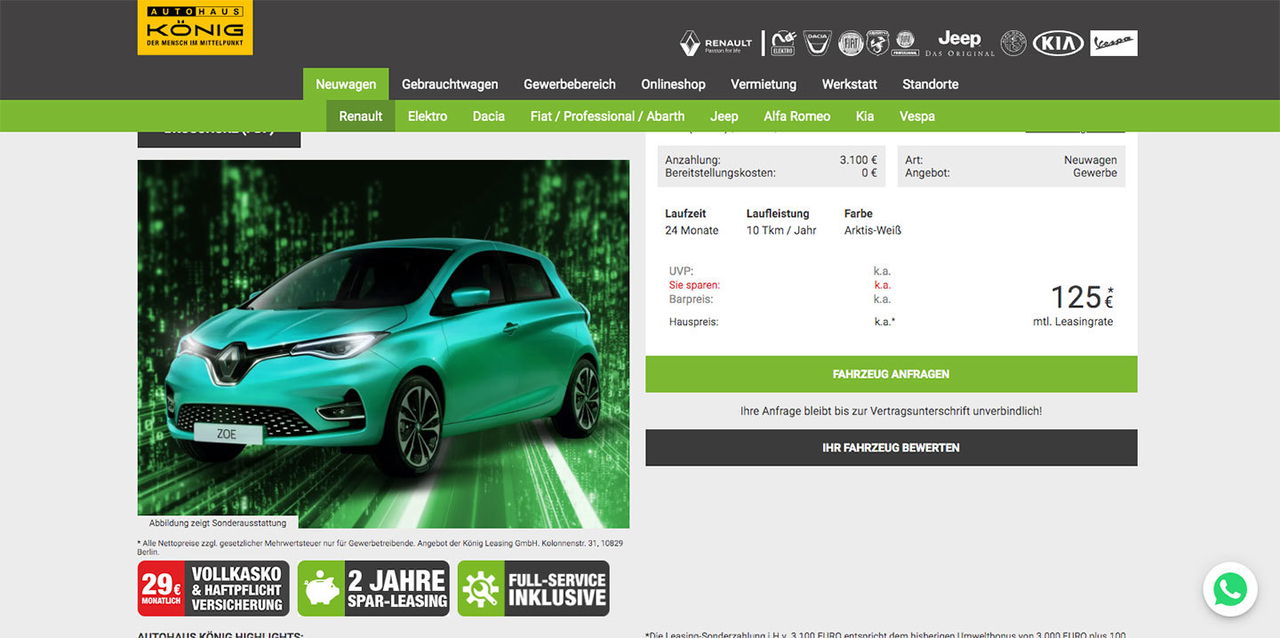
Task: Click the Laufzeit value 24 Monate
Action: click(692, 230)
